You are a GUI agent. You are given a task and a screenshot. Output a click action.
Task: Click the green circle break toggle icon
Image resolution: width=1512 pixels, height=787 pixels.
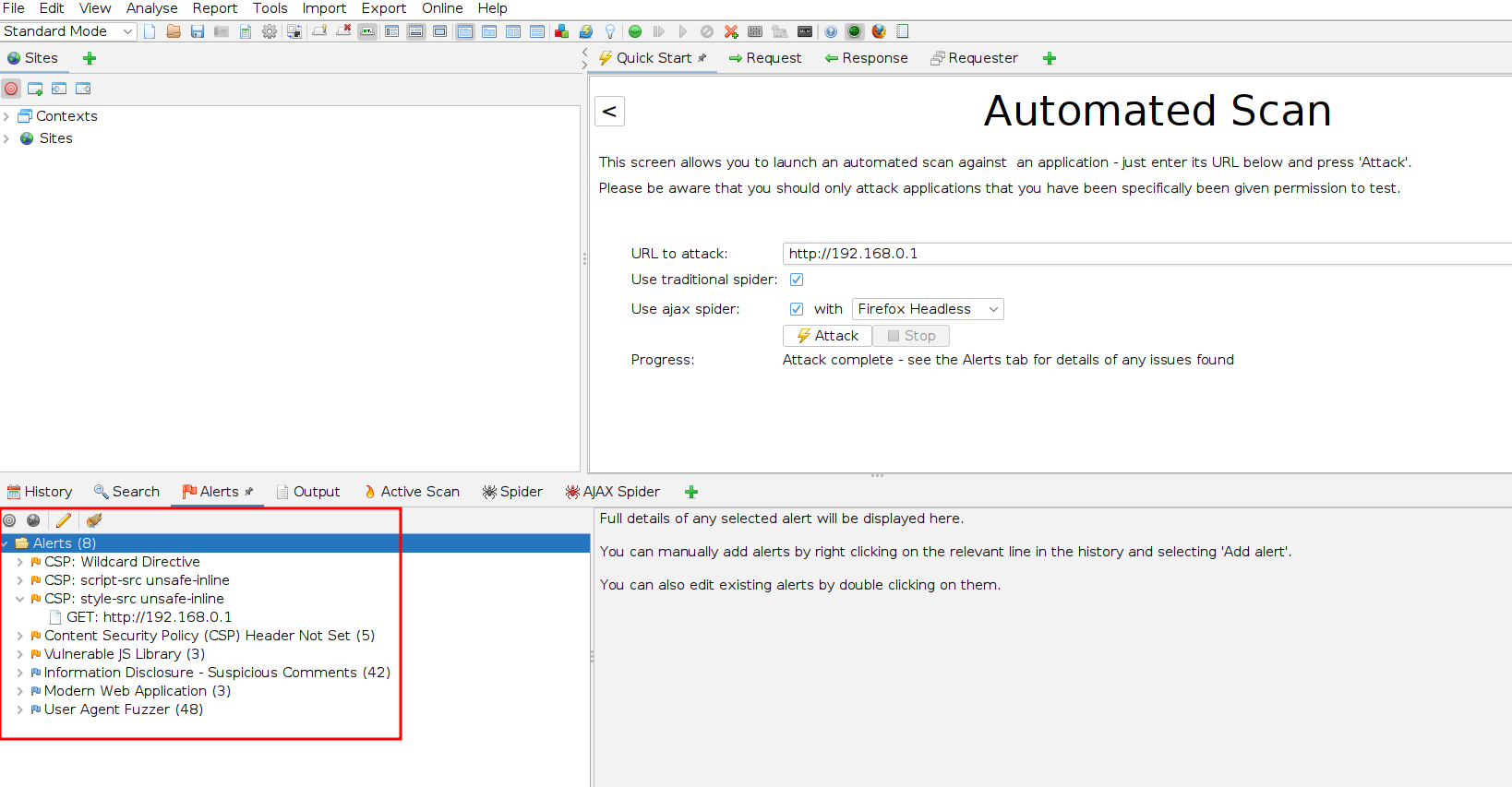pos(635,31)
